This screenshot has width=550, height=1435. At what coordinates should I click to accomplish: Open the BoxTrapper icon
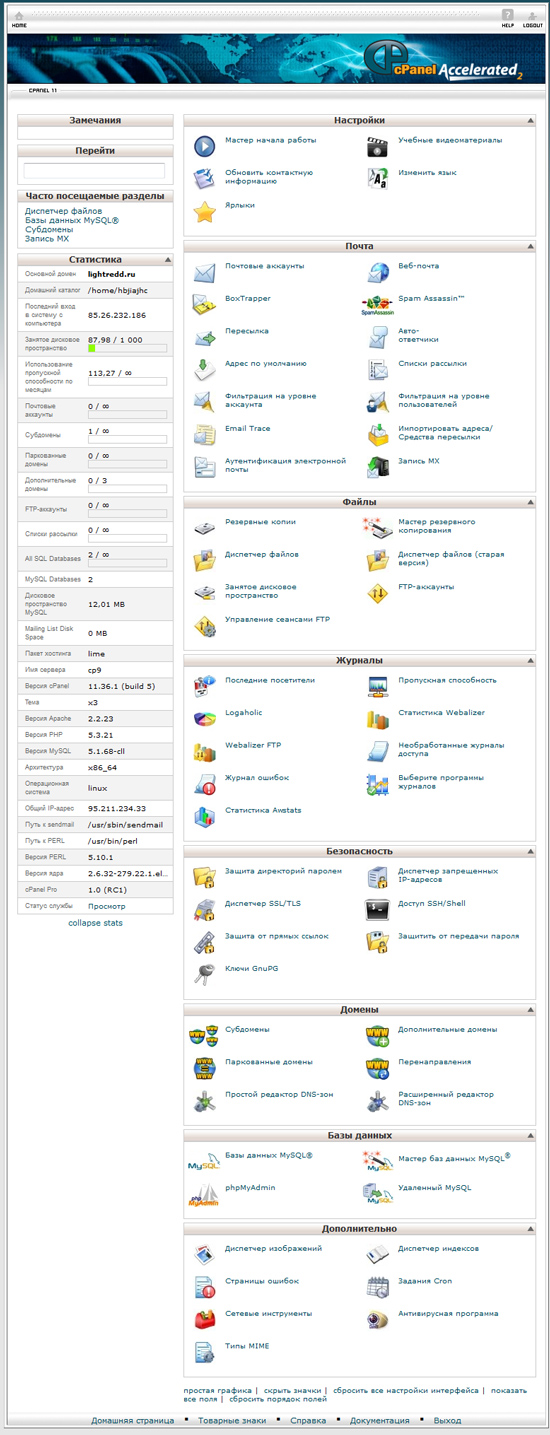coord(204,304)
